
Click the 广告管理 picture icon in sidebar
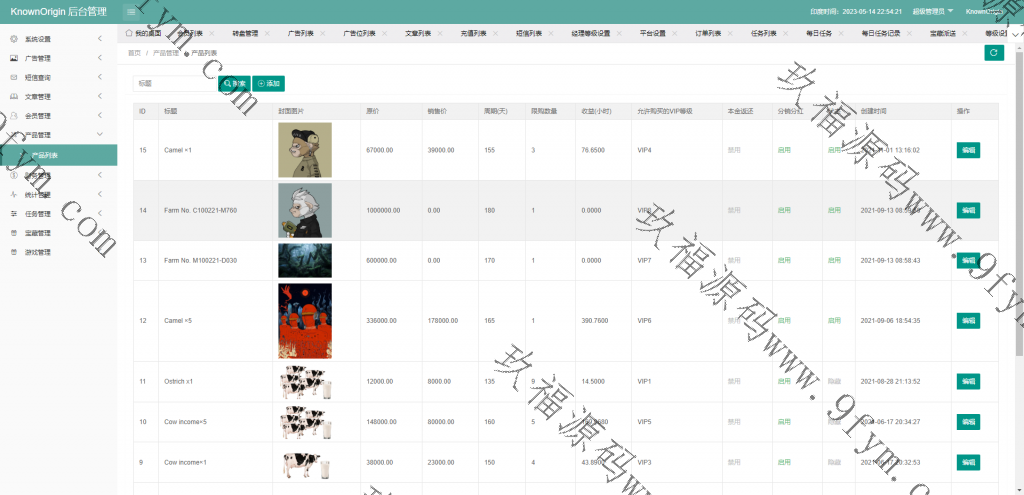pos(14,58)
